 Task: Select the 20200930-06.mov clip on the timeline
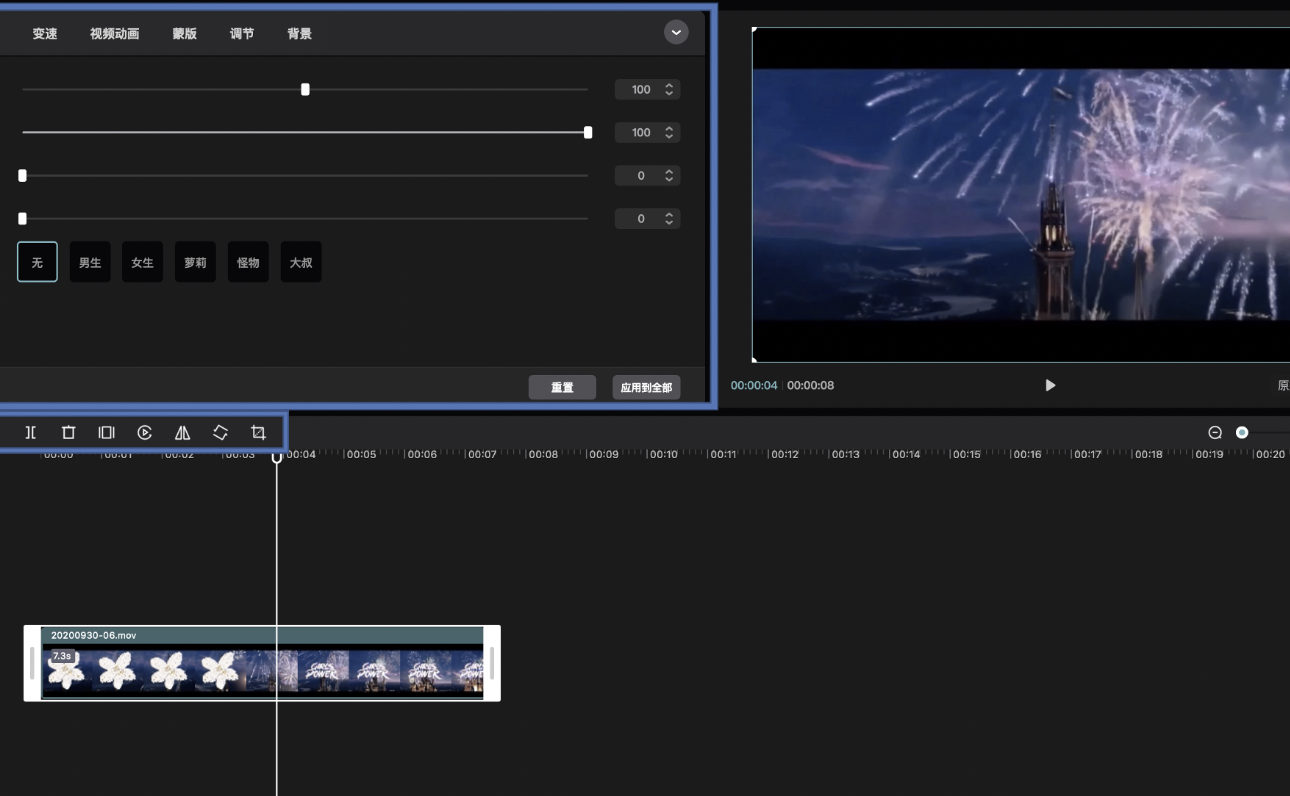pos(262,663)
